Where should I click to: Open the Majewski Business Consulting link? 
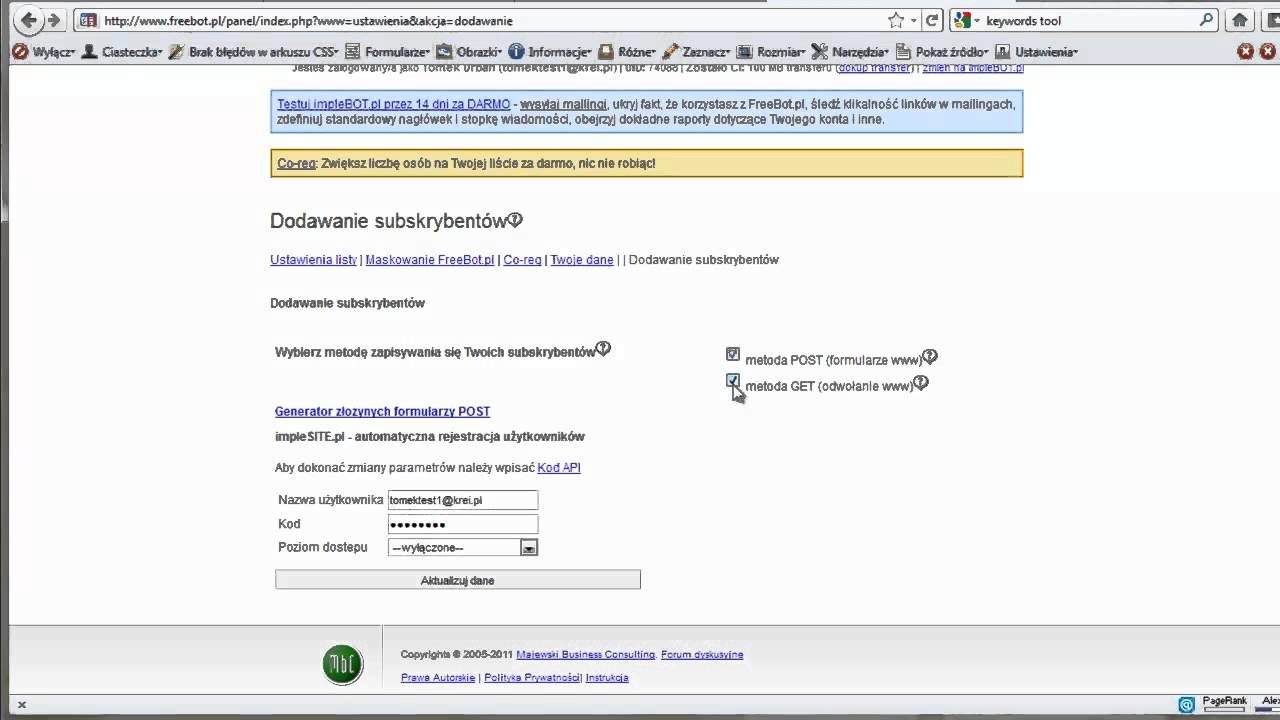coord(586,654)
